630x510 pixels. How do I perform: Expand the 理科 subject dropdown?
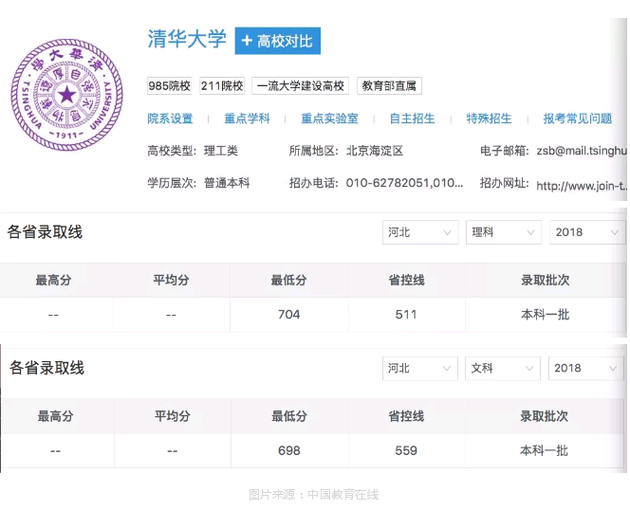click(x=504, y=232)
